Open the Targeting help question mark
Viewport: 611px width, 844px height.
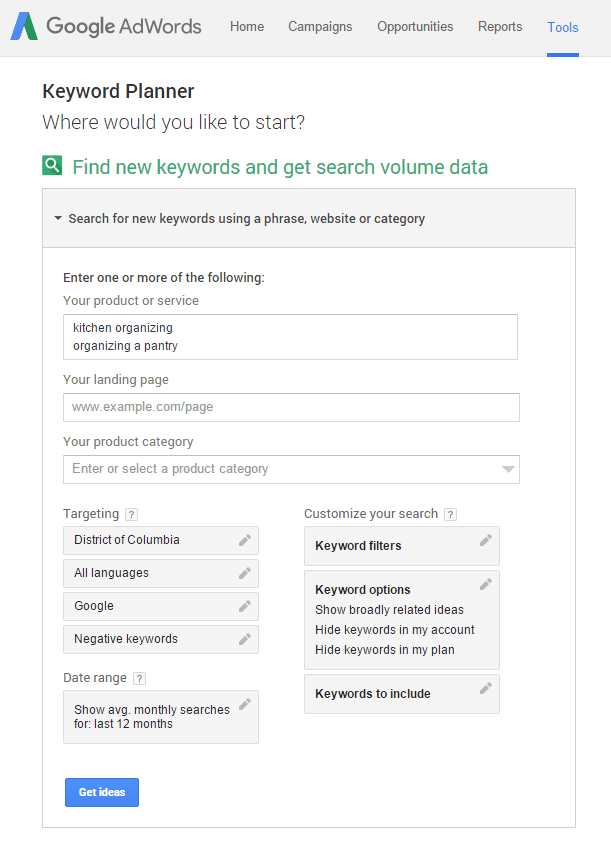(131, 513)
